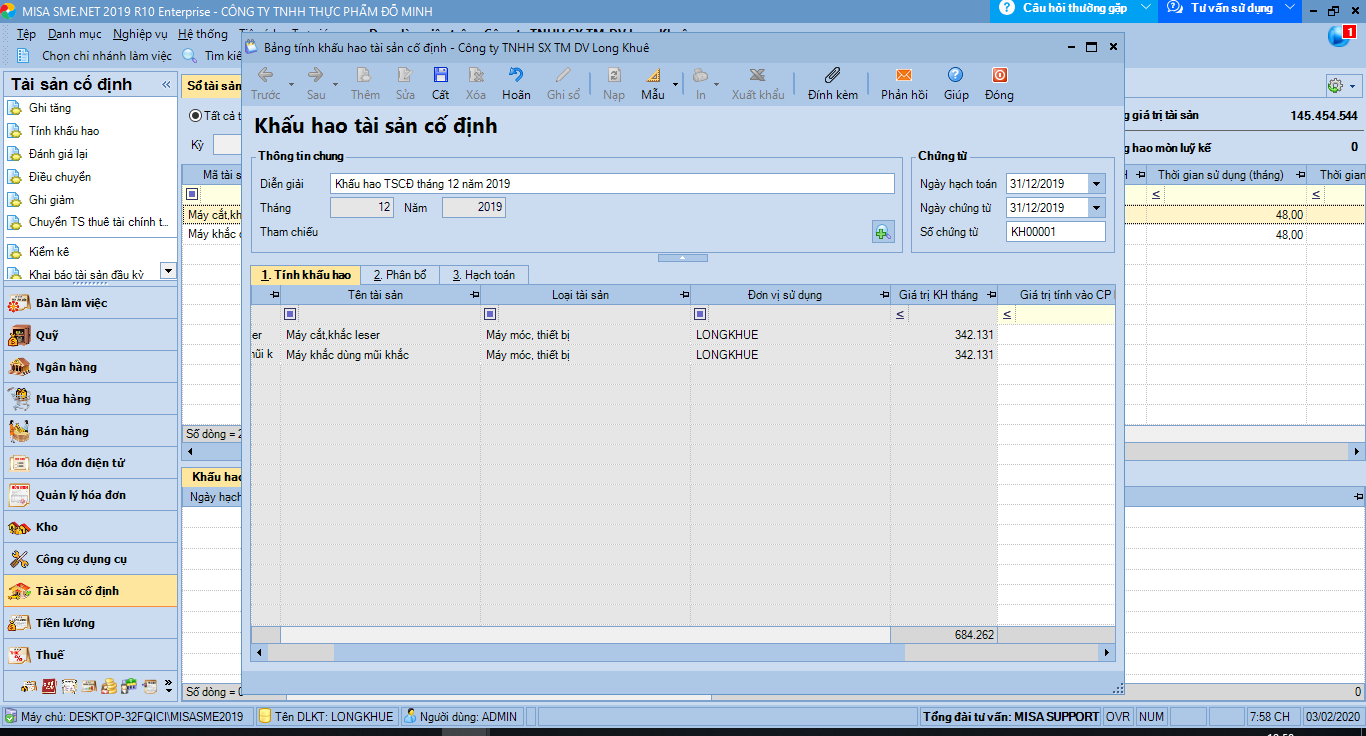Click the Diễn giải text field
The image size is (1366, 736).
(612, 184)
